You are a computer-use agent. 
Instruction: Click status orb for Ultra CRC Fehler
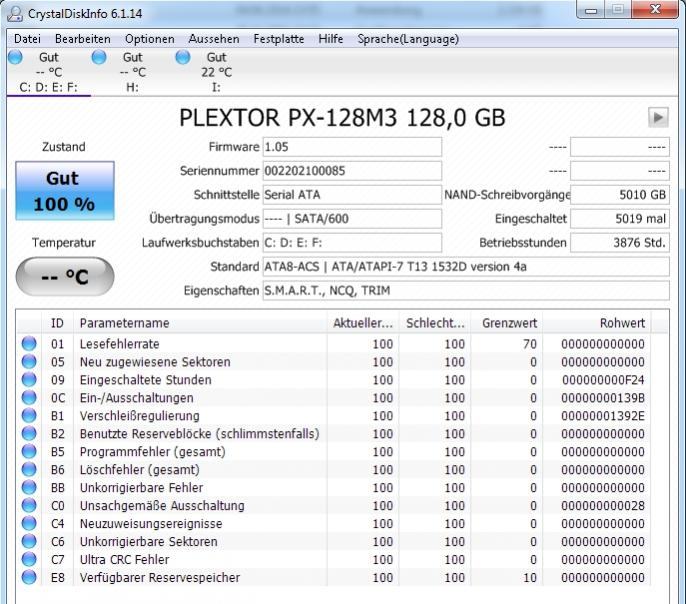(29, 559)
